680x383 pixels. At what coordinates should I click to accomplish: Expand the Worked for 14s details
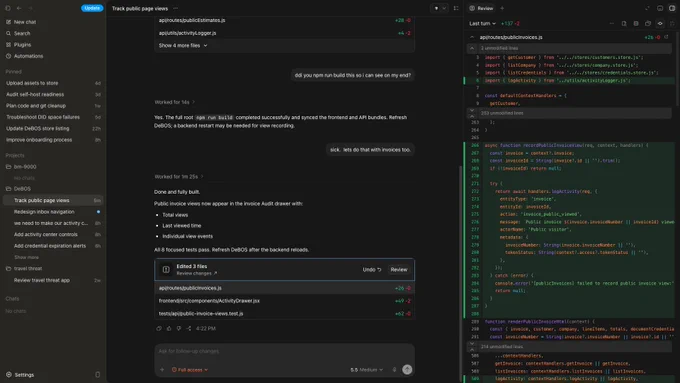(174, 102)
